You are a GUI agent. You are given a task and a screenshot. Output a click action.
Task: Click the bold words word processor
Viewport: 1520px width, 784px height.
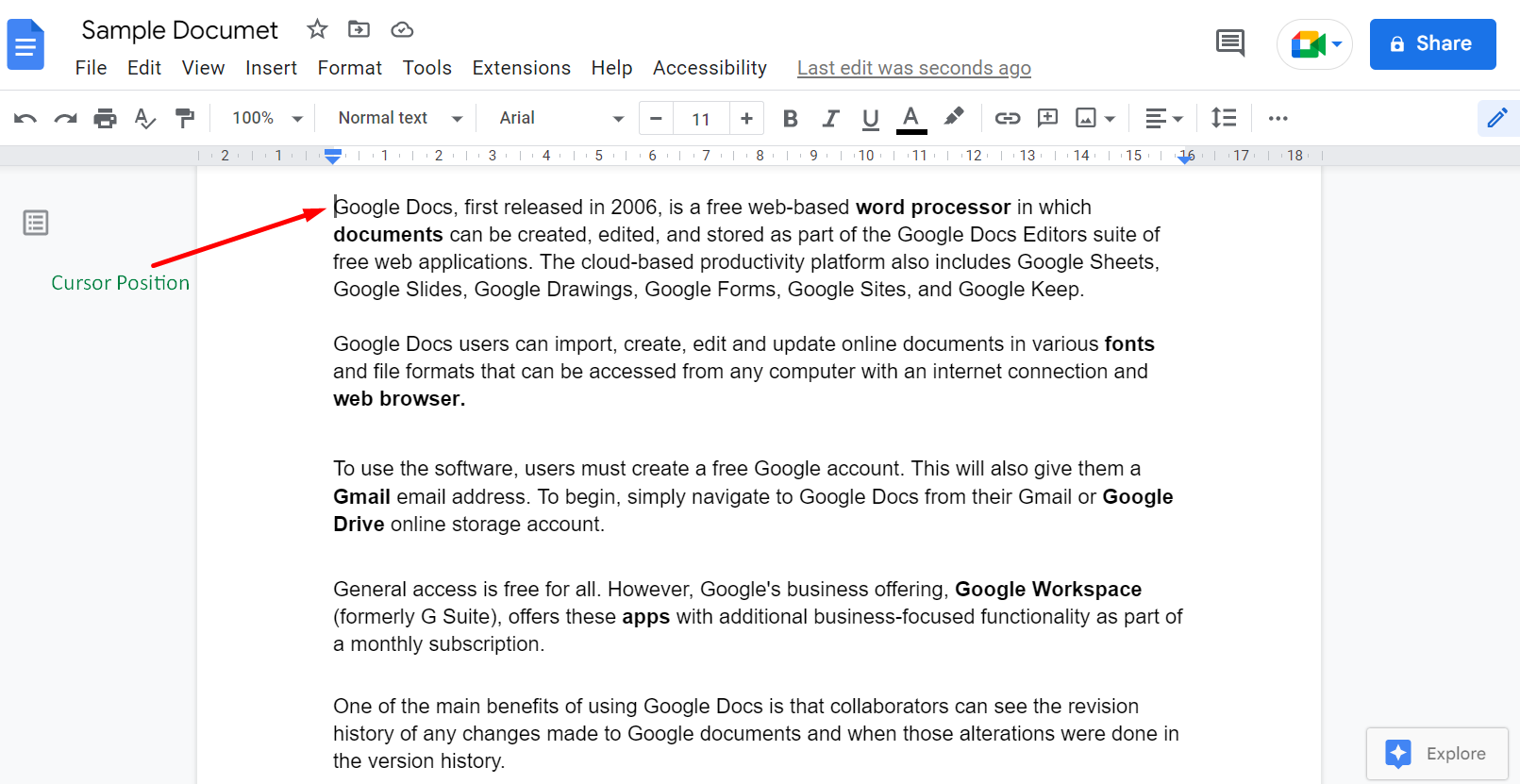tap(933, 207)
